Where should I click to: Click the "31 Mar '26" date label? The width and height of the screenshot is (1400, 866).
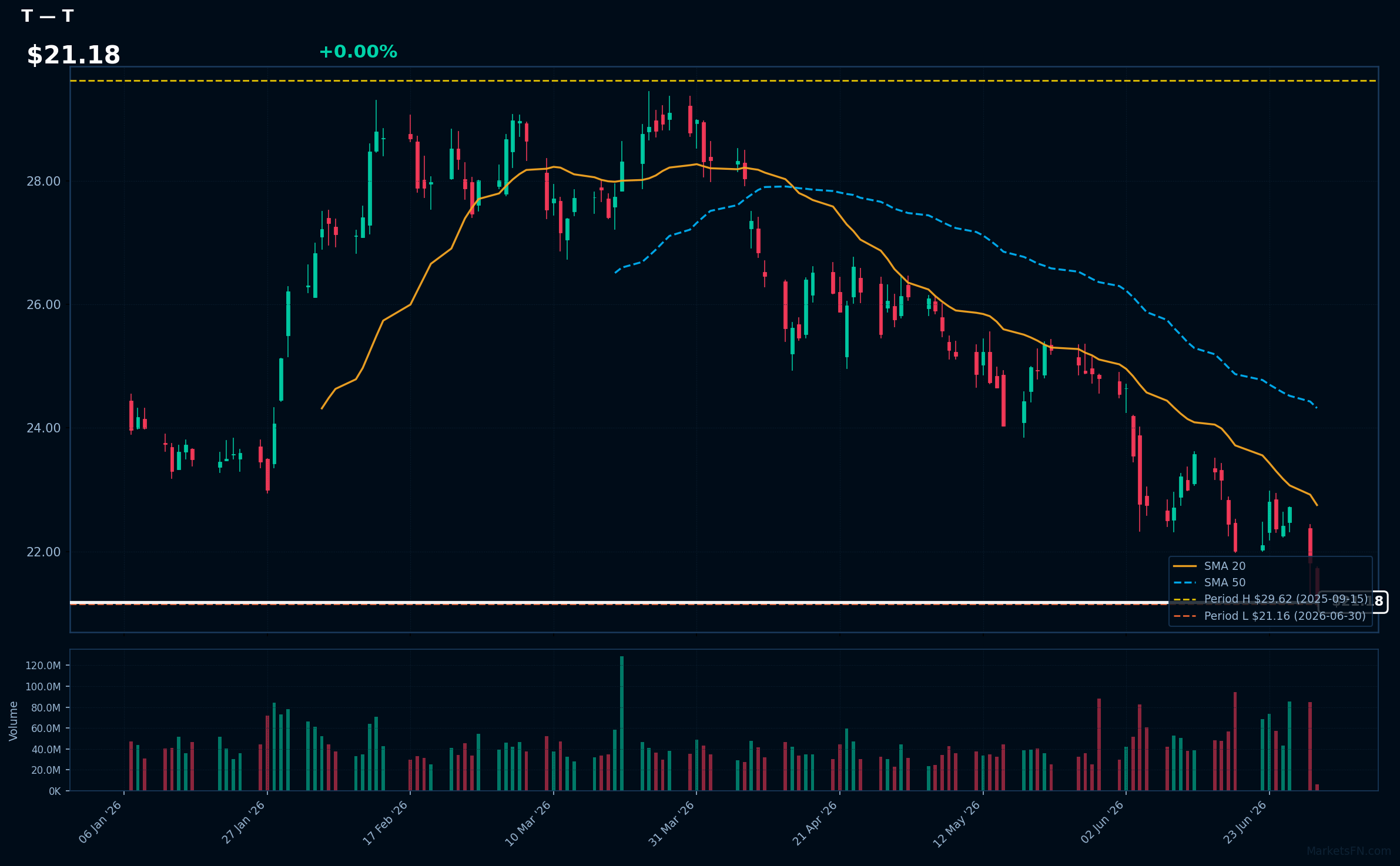672,824
